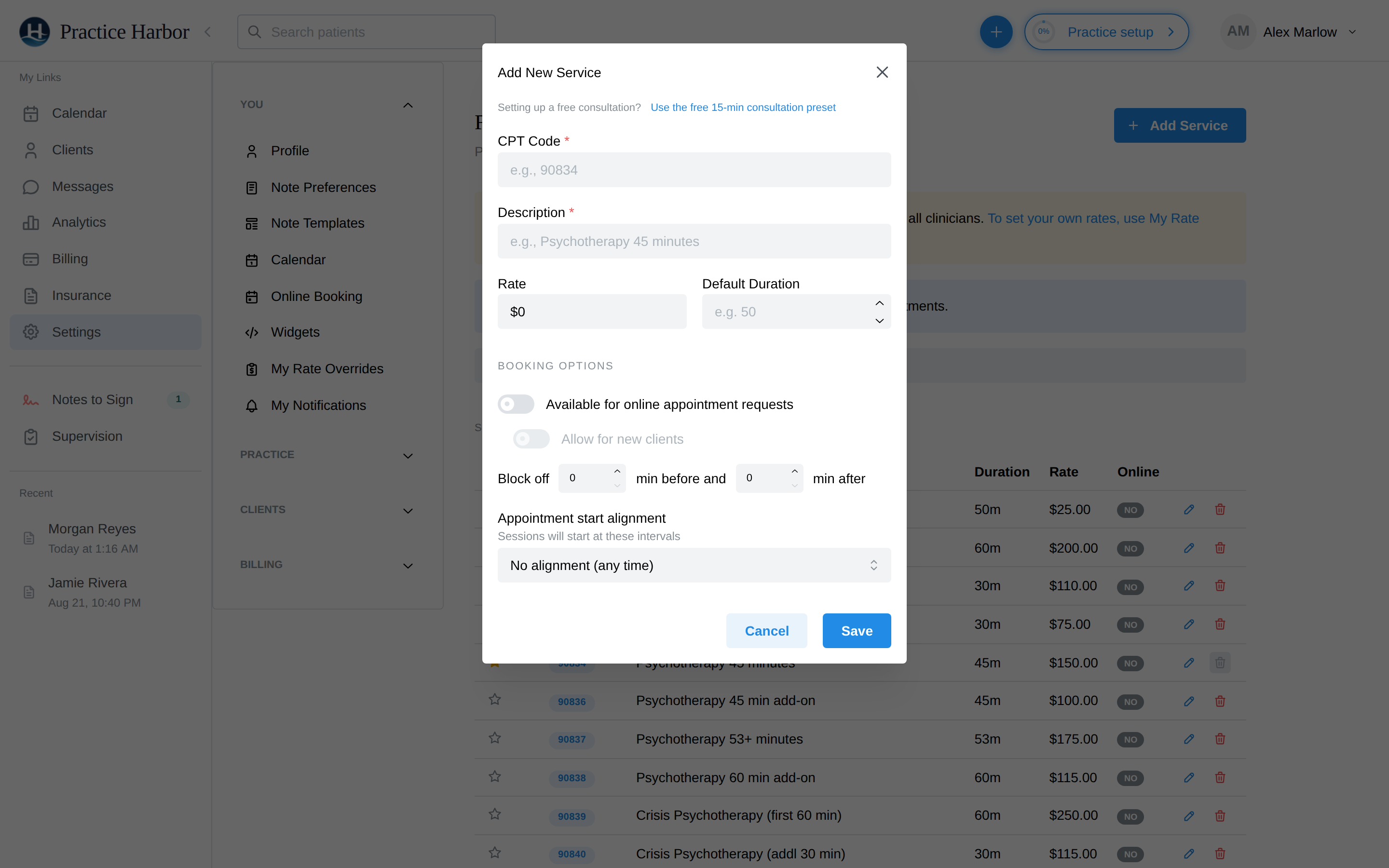
Task: Open Billing in the sidebar
Action: tap(106, 259)
